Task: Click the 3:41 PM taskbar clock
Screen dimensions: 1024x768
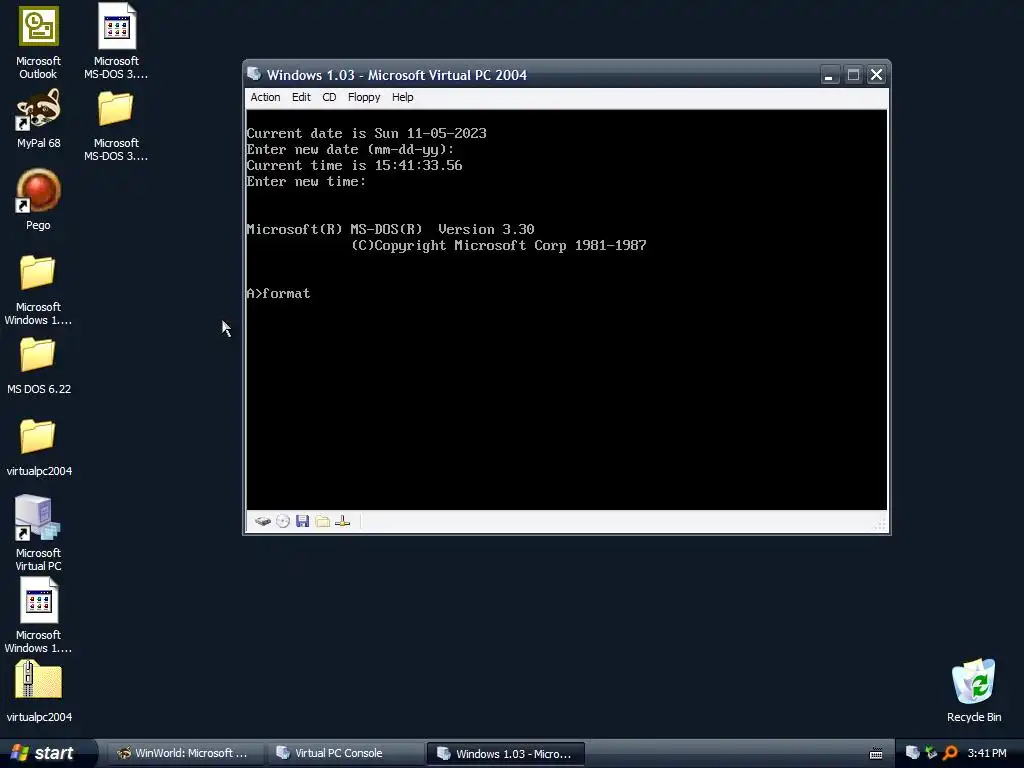Action: click(987, 753)
